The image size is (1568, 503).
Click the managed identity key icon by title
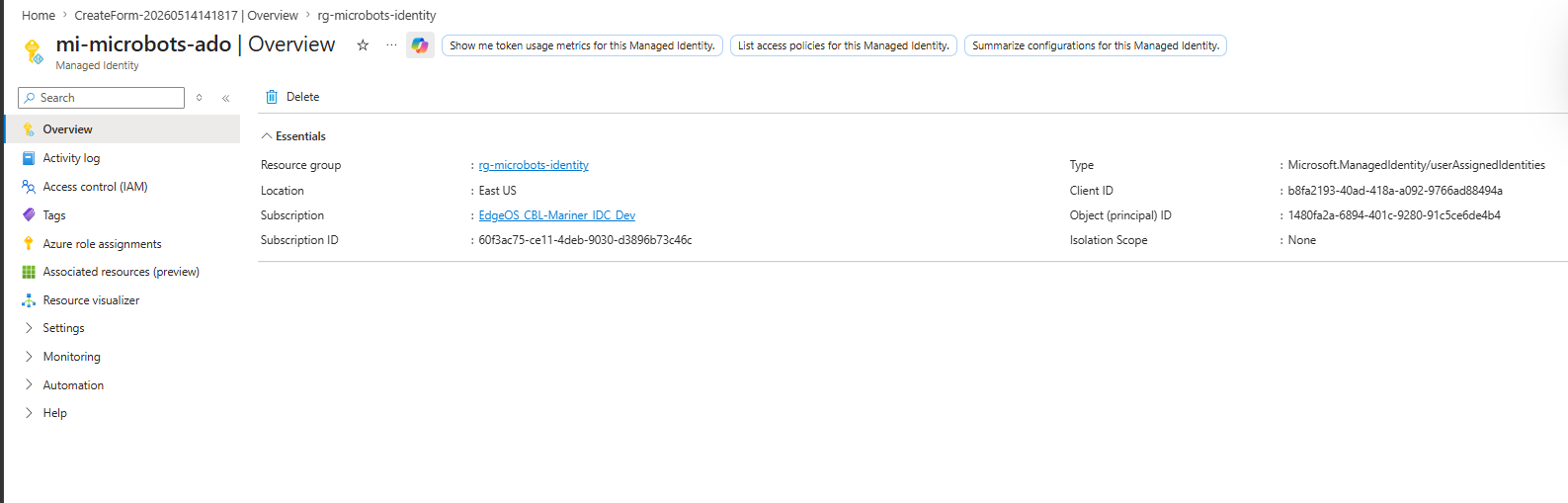pos(34,51)
